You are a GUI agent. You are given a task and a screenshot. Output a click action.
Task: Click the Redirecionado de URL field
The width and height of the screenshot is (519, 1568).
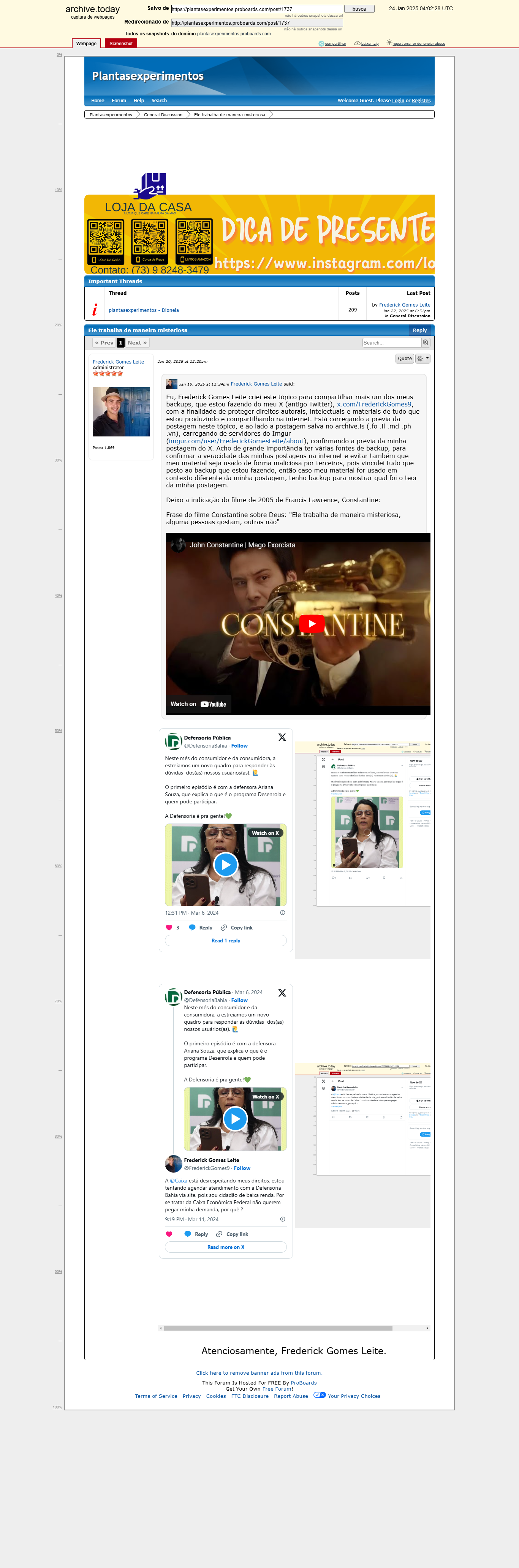point(256,22)
